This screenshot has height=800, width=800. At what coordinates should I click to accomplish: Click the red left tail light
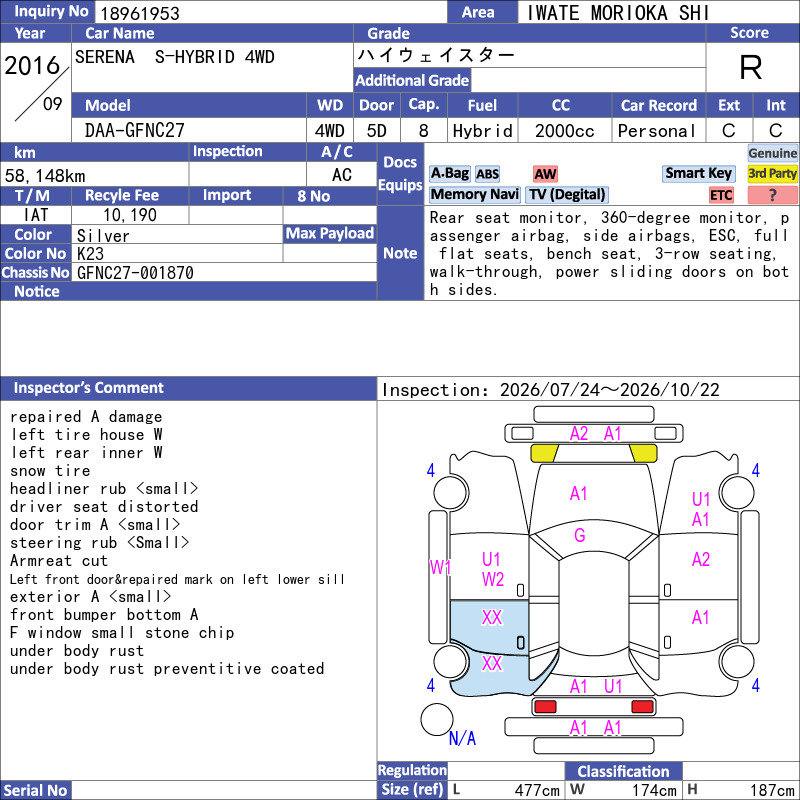pos(545,707)
